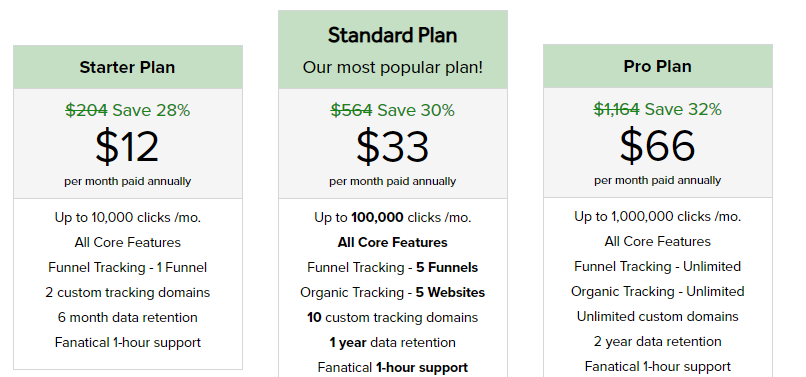Image resolution: width=806 pixels, height=377 pixels.
Task: Click 'Save 28%' on Starter Plan
Action: [152, 110]
